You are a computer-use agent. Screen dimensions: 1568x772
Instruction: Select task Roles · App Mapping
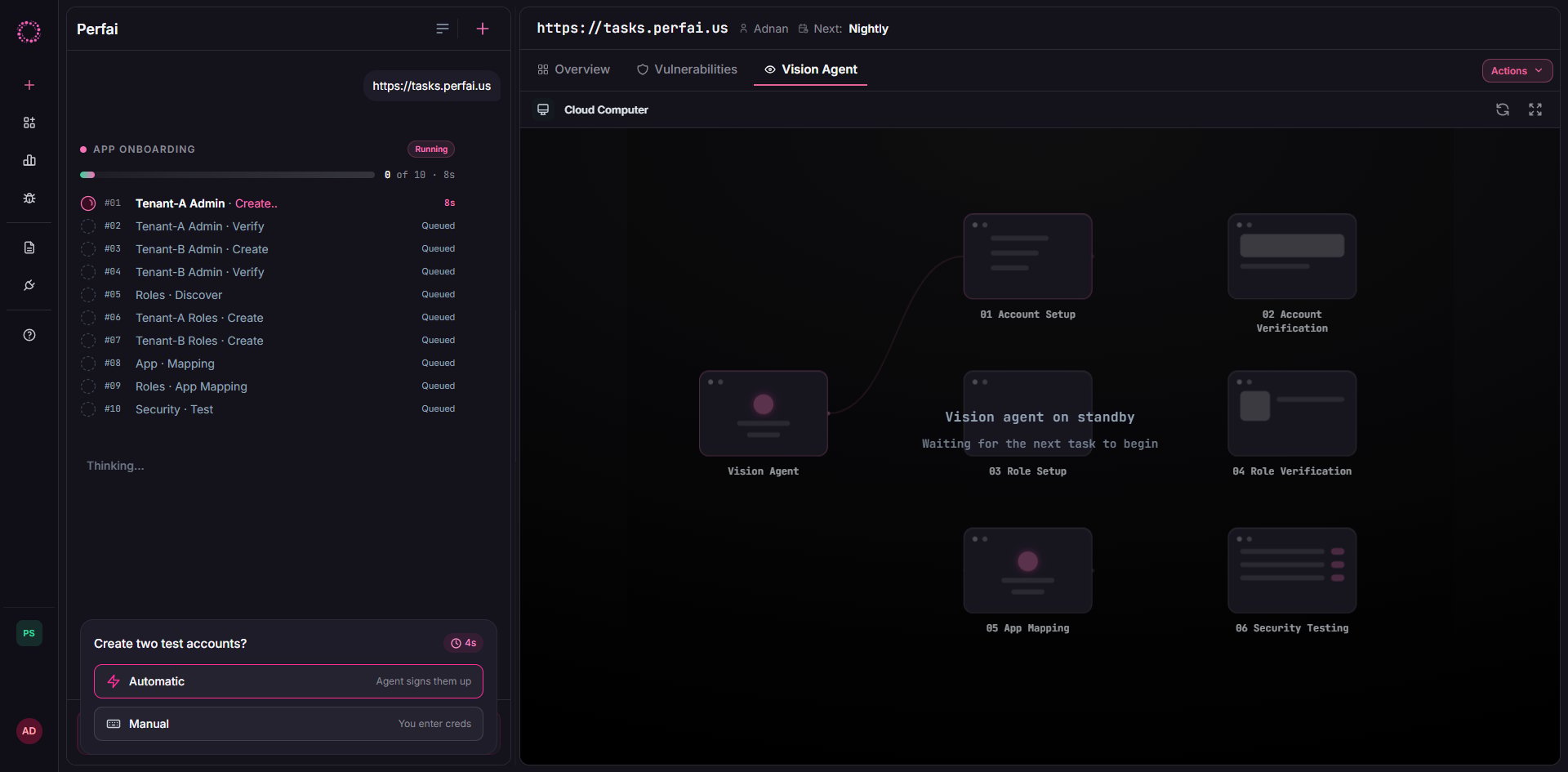point(268,386)
